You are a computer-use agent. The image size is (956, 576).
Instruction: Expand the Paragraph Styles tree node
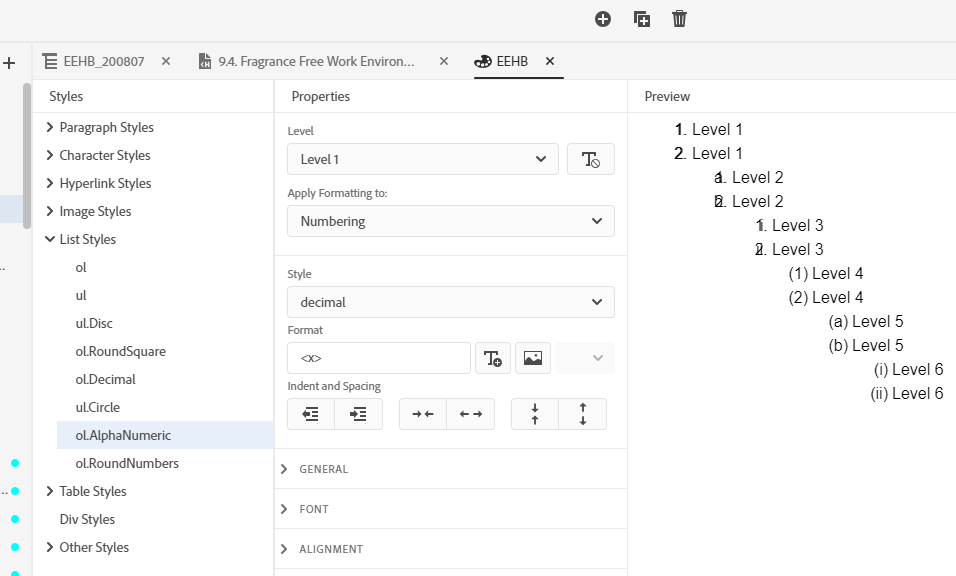pos(50,127)
